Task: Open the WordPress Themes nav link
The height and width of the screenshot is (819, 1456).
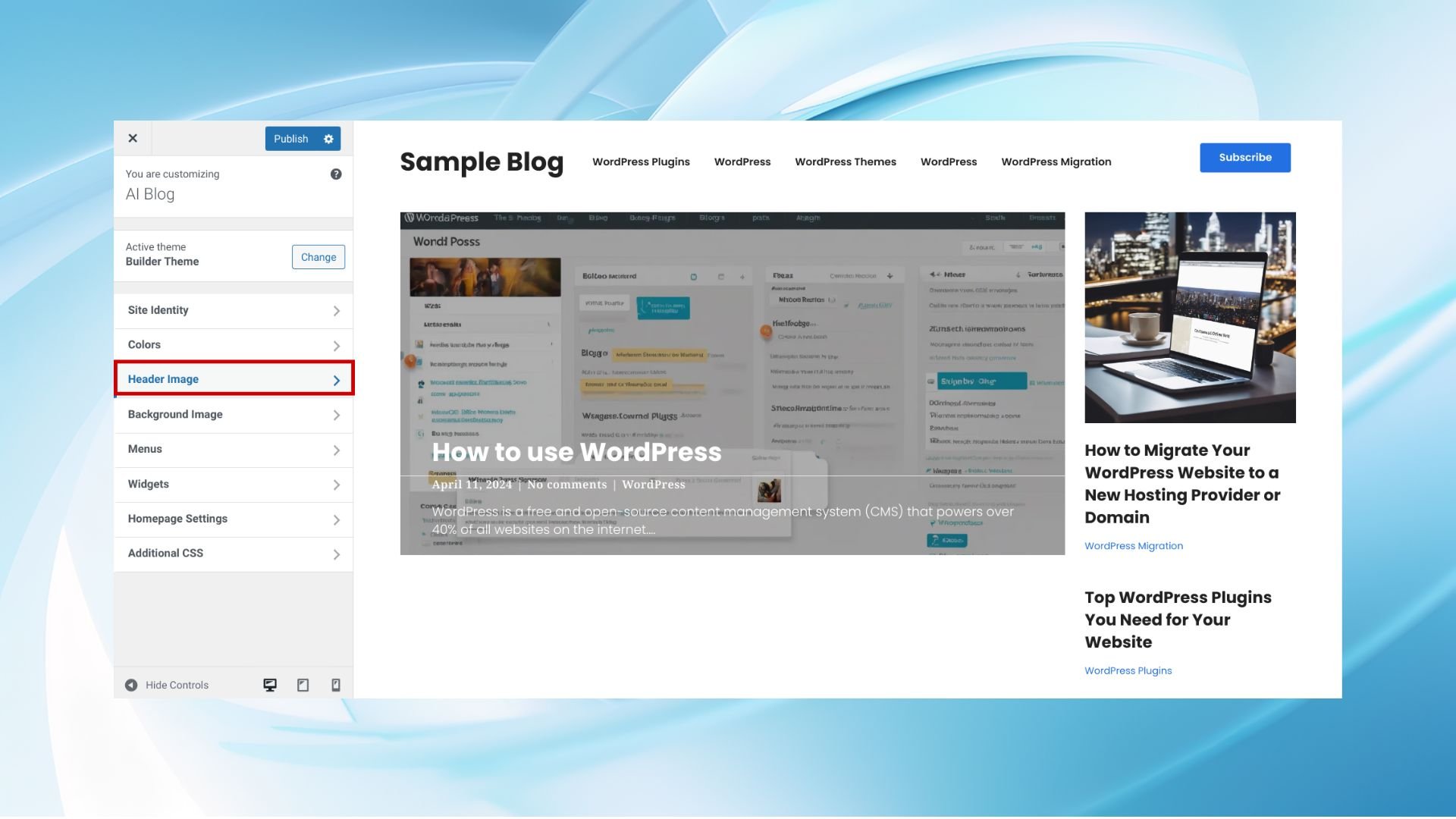Action: click(845, 162)
